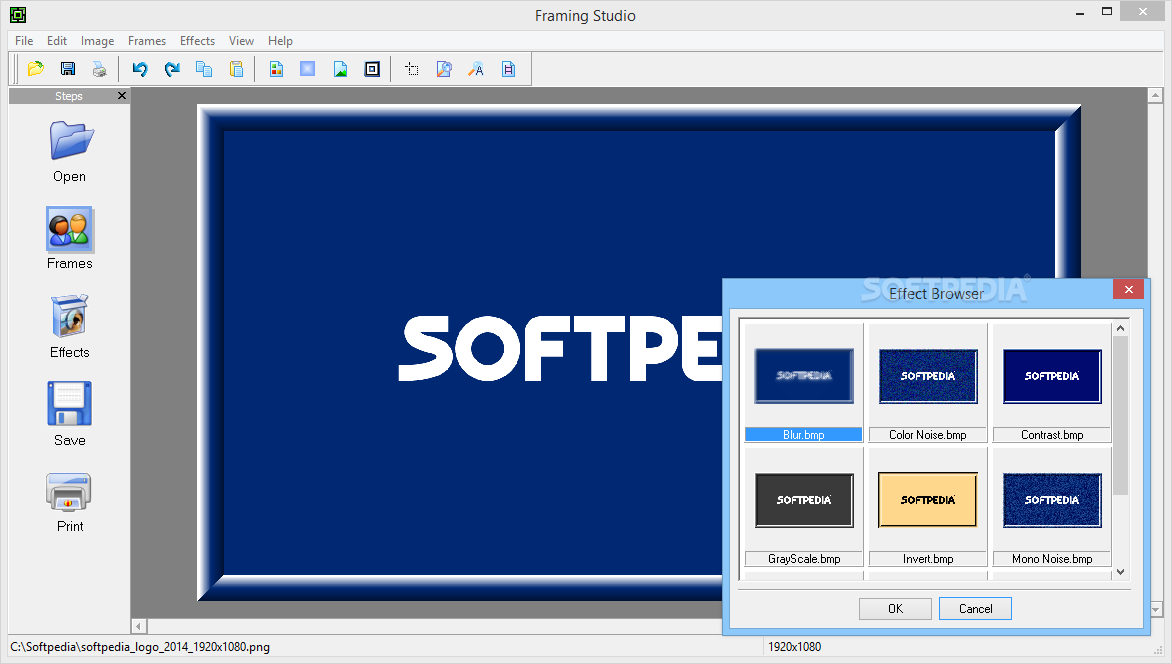The image size is (1172, 664).
Task: Undo with the toolbar undo arrow
Action: coord(140,69)
